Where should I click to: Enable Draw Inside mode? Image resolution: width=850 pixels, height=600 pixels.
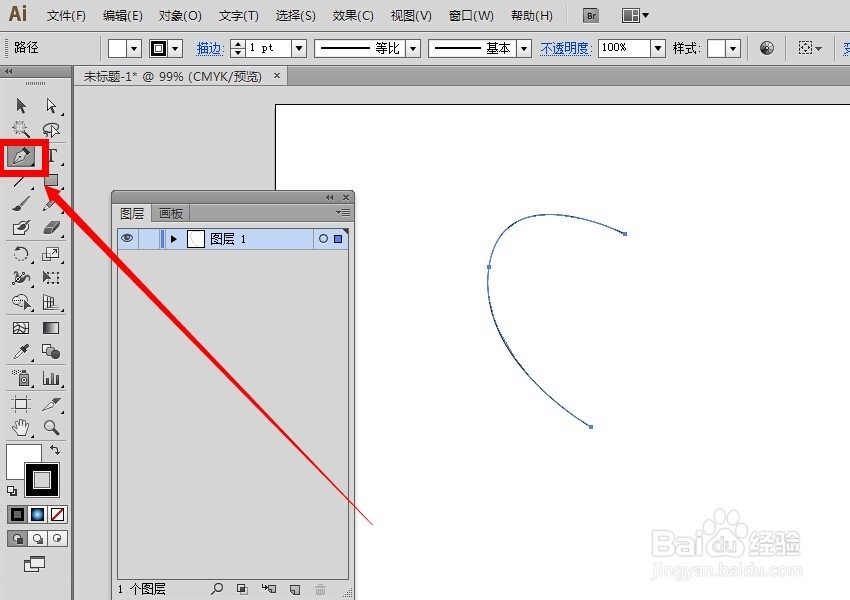57,539
